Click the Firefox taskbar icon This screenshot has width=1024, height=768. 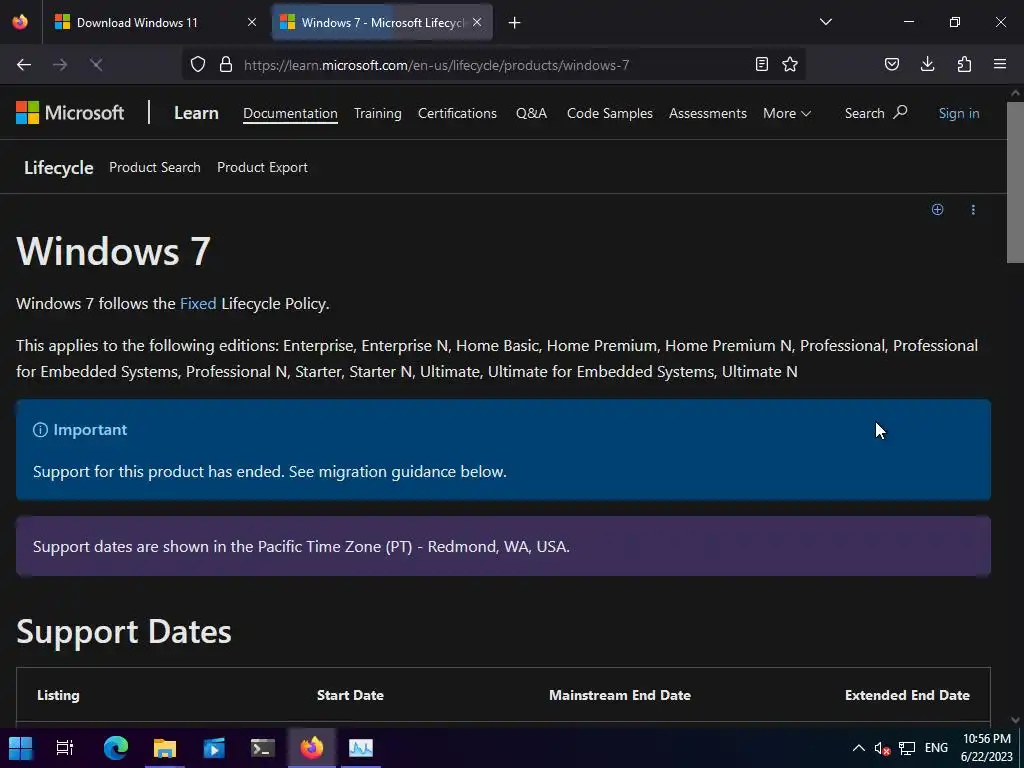tap(312, 748)
